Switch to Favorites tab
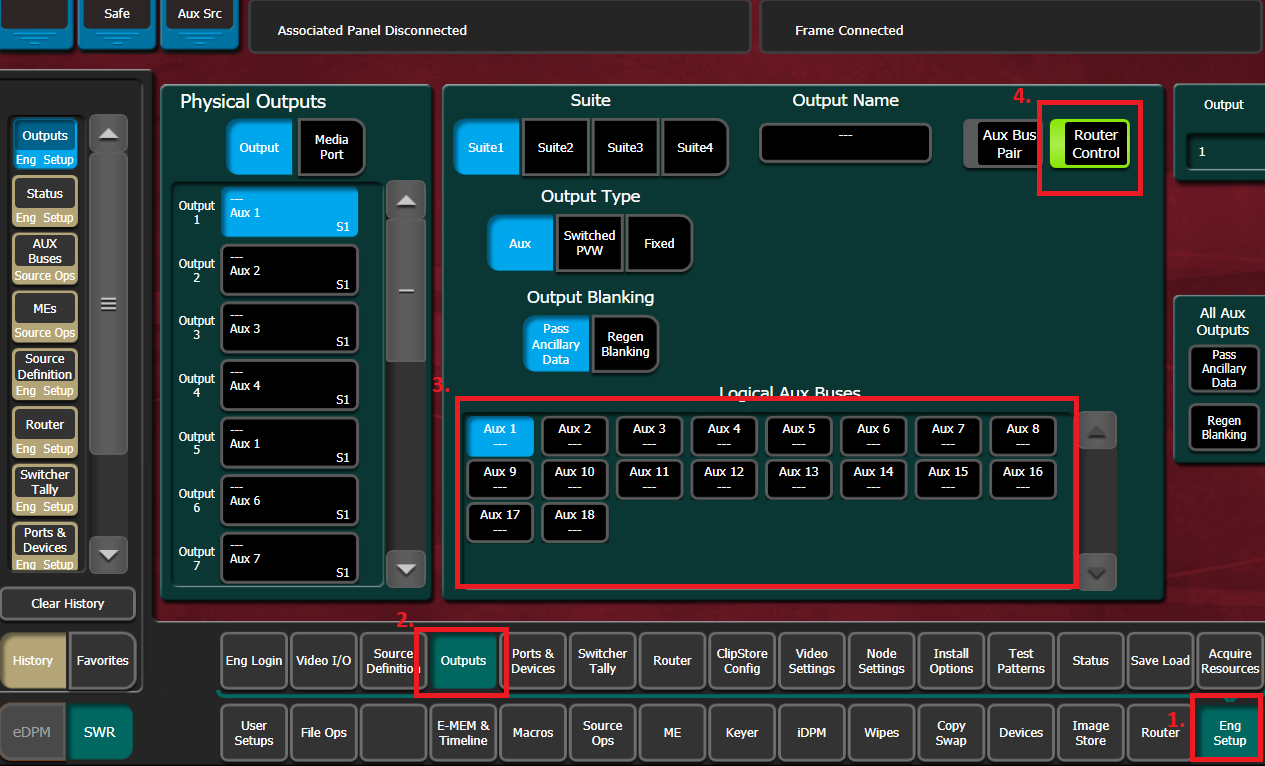The height and width of the screenshot is (766, 1265). [x=103, y=661]
